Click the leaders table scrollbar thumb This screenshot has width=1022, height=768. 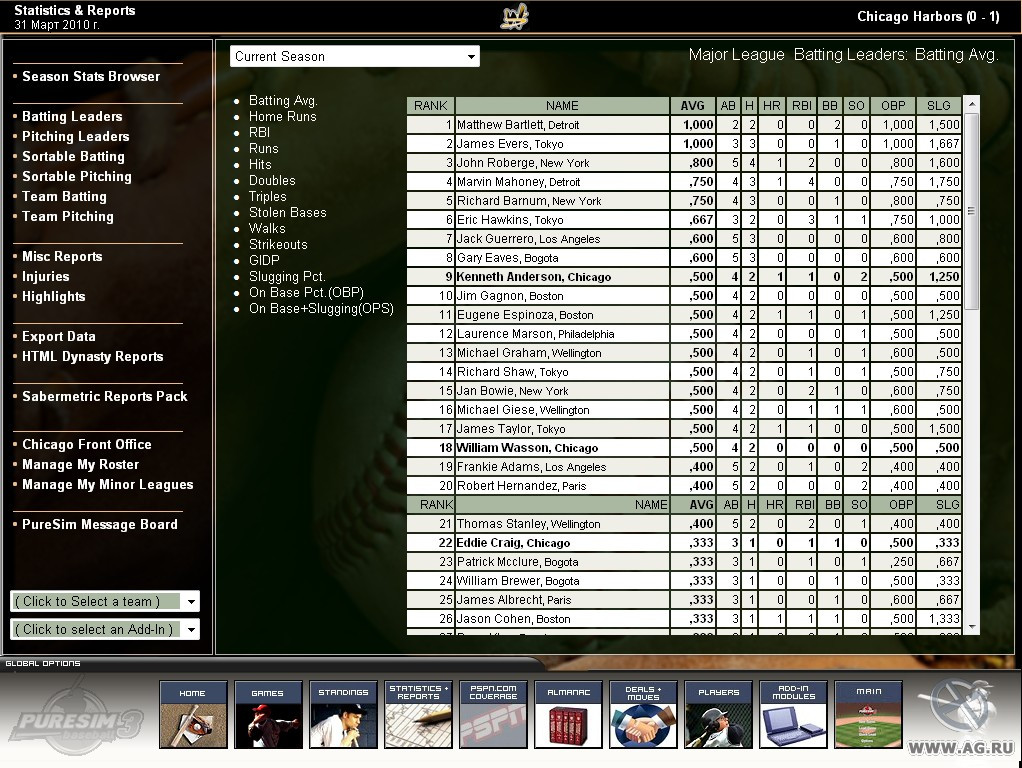click(x=972, y=211)
